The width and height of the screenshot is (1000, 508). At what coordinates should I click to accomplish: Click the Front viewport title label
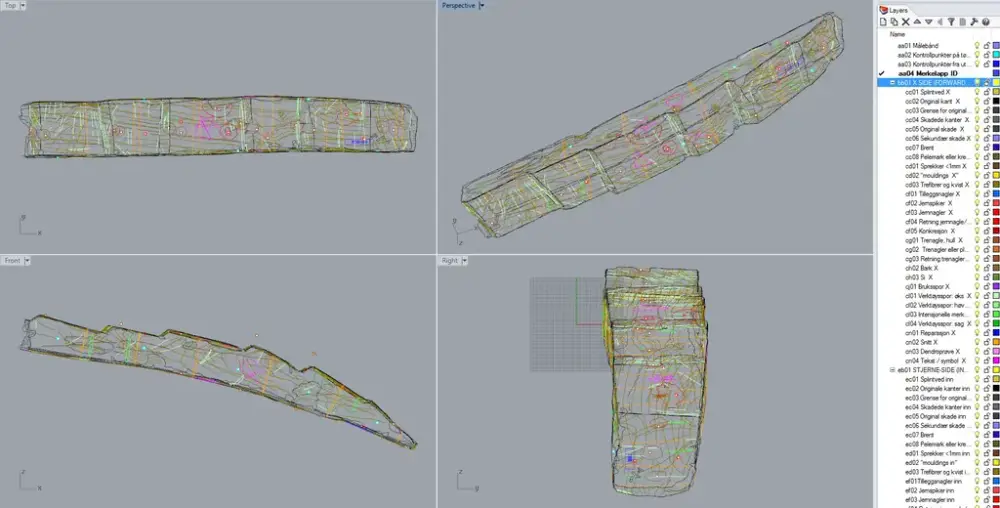tap(12, 260)
